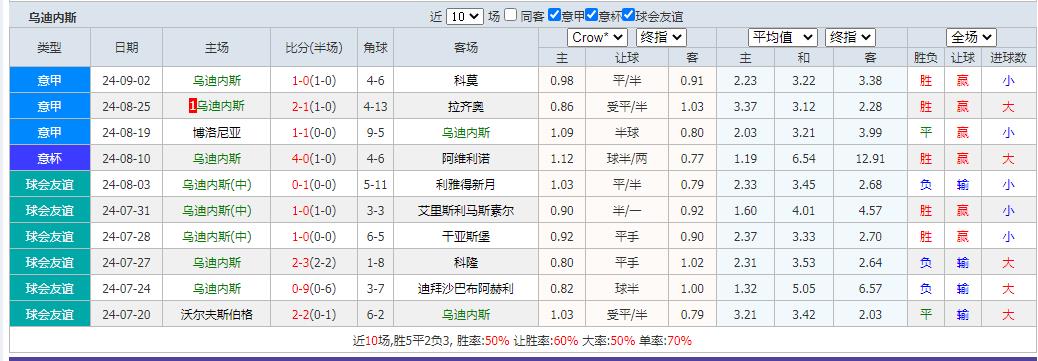Open the Crow* bookmaker dropdown
1038x361 pixels.
[597, 37]
